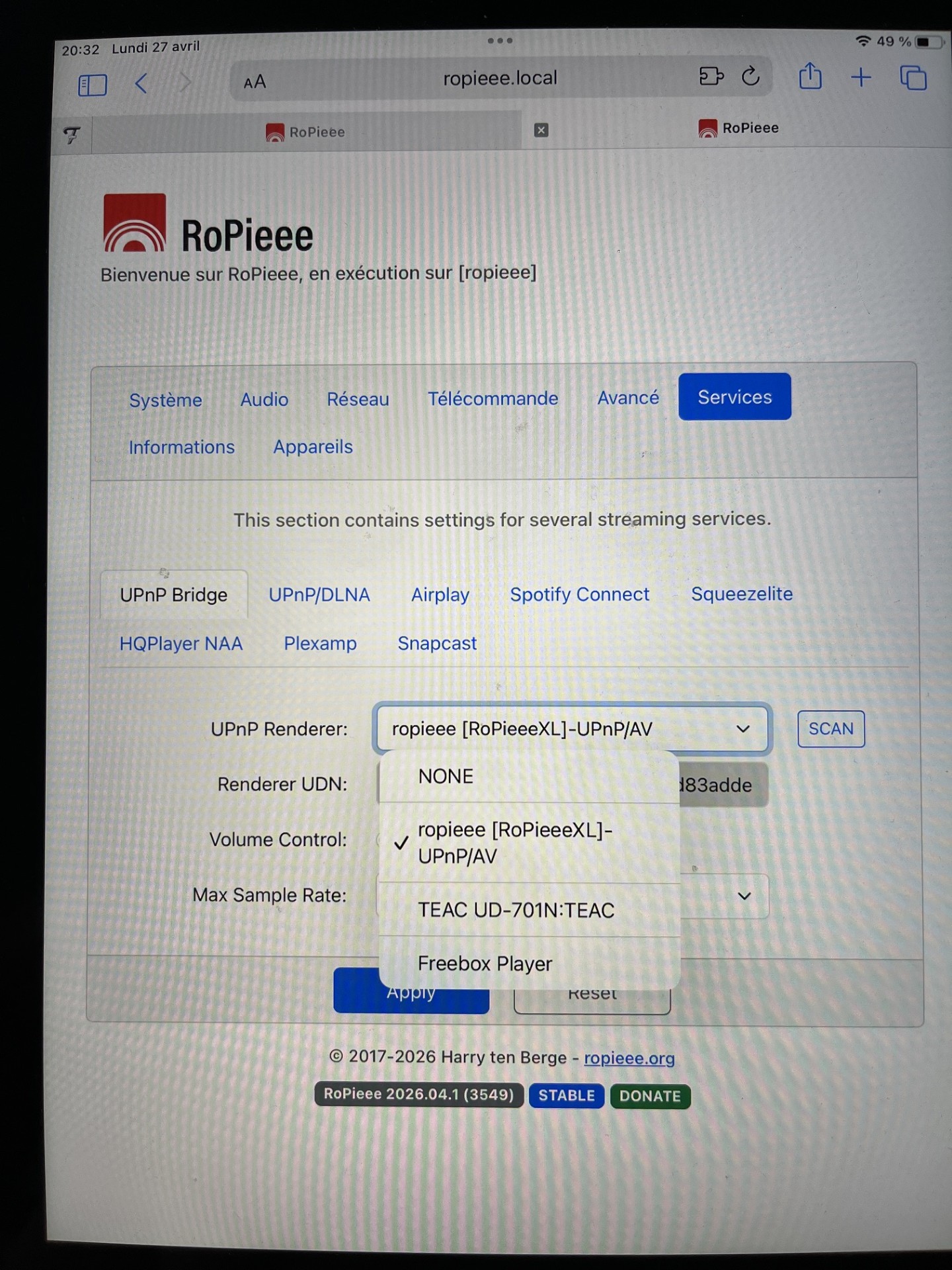
Task: Open the UPnP/DLNA sub-tab
Action: [319, 595]
